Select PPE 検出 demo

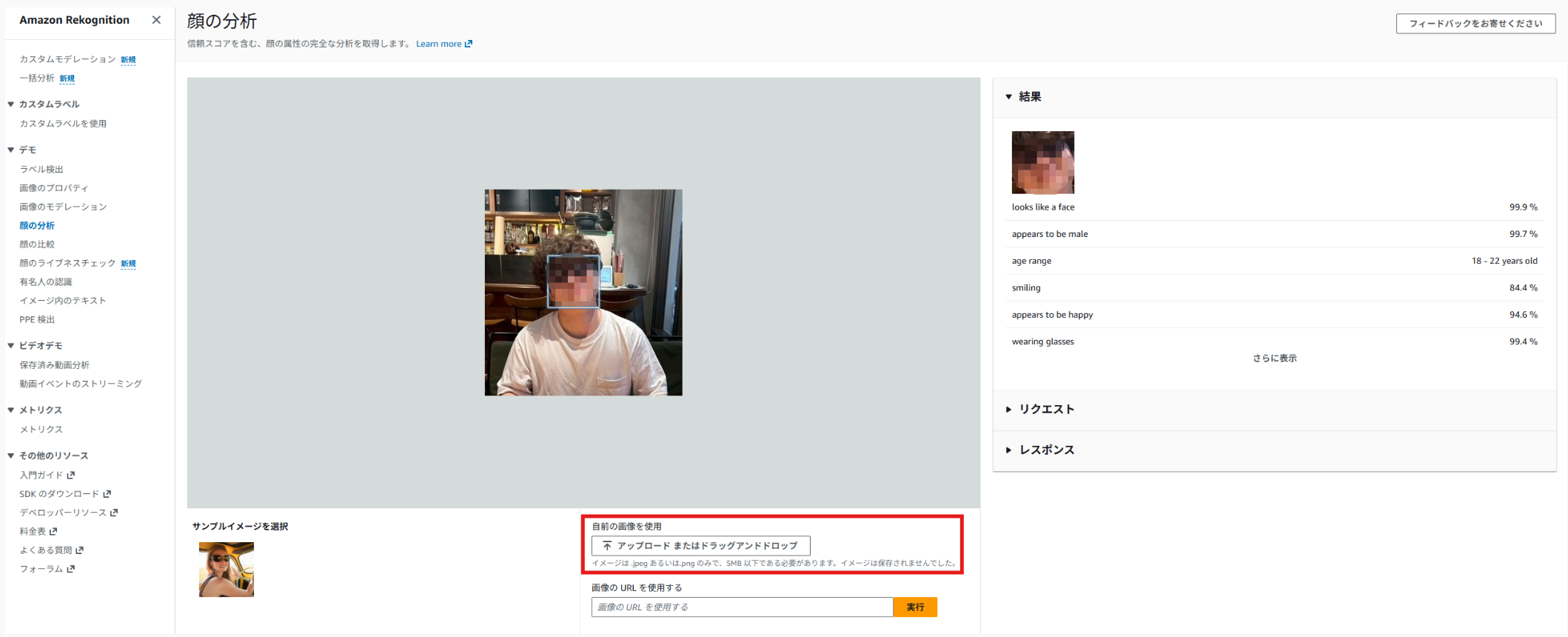[x=37, y=319]
